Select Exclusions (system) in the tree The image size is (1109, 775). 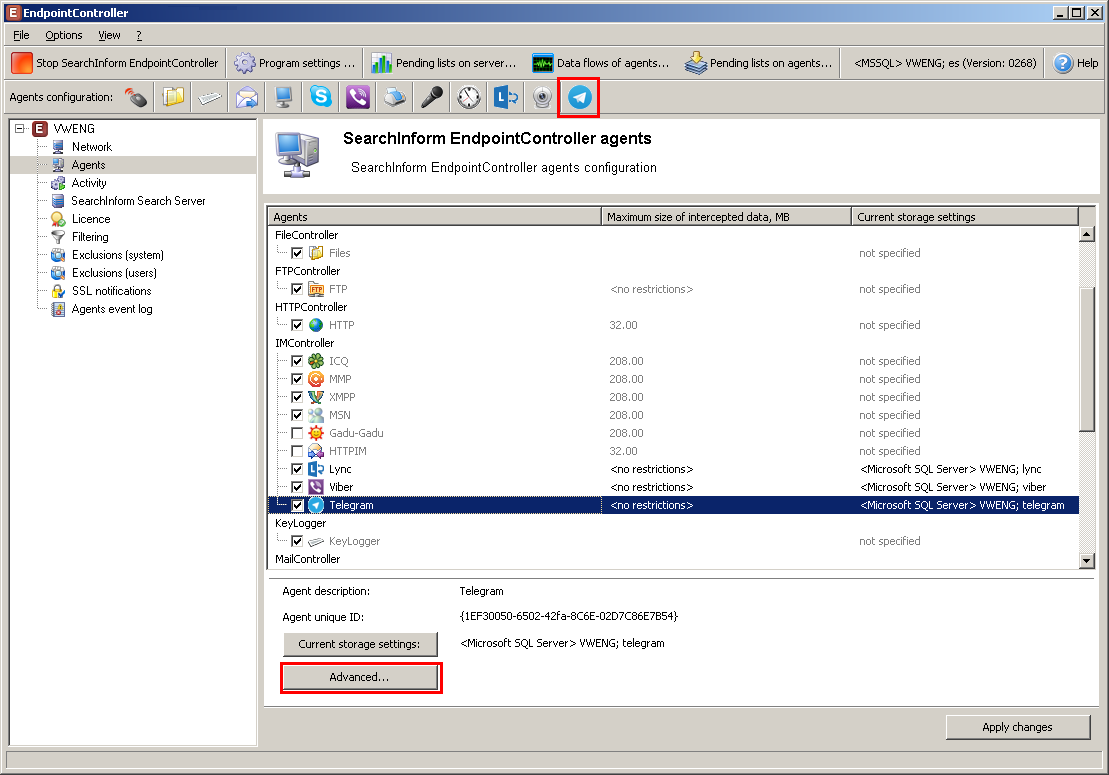[x=117, y=255]
